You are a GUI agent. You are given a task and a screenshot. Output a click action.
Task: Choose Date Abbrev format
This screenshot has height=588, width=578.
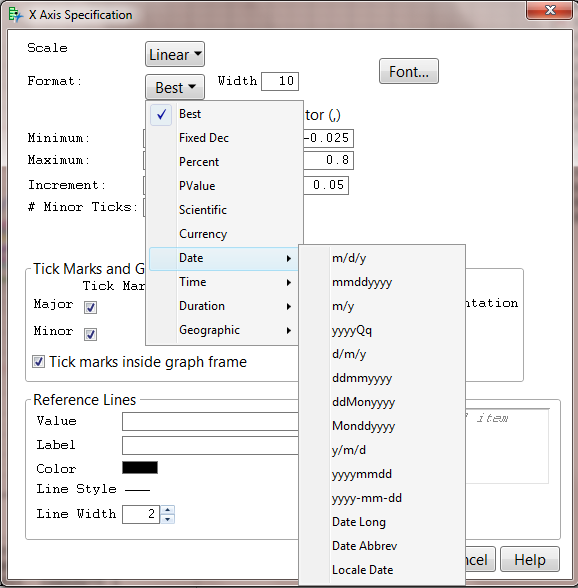click(382, 546)
